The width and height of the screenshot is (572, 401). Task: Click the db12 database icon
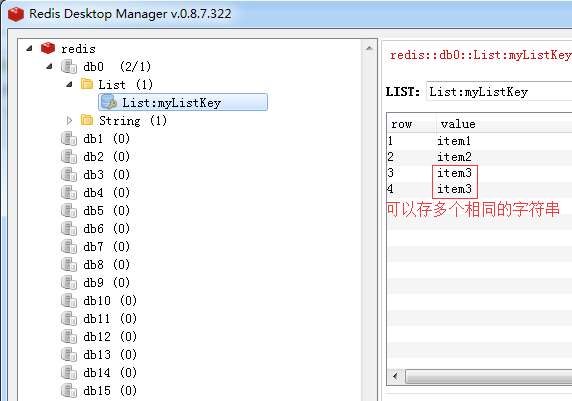coord(69,336)
